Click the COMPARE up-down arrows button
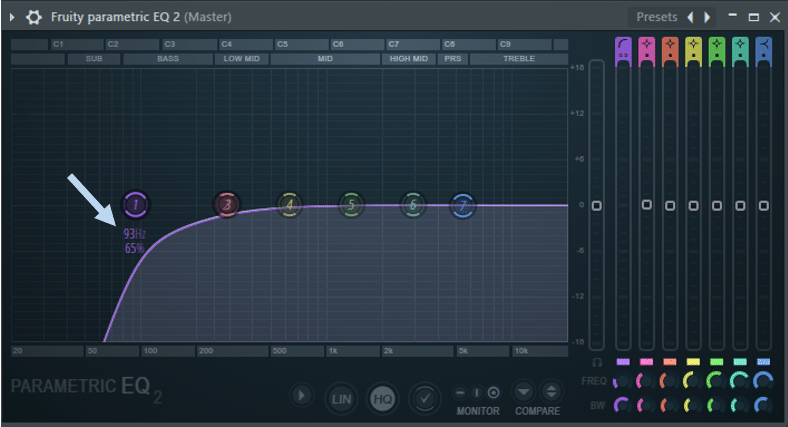The width and height of the screenshot is (788, 427). click(x=551, y=392)
